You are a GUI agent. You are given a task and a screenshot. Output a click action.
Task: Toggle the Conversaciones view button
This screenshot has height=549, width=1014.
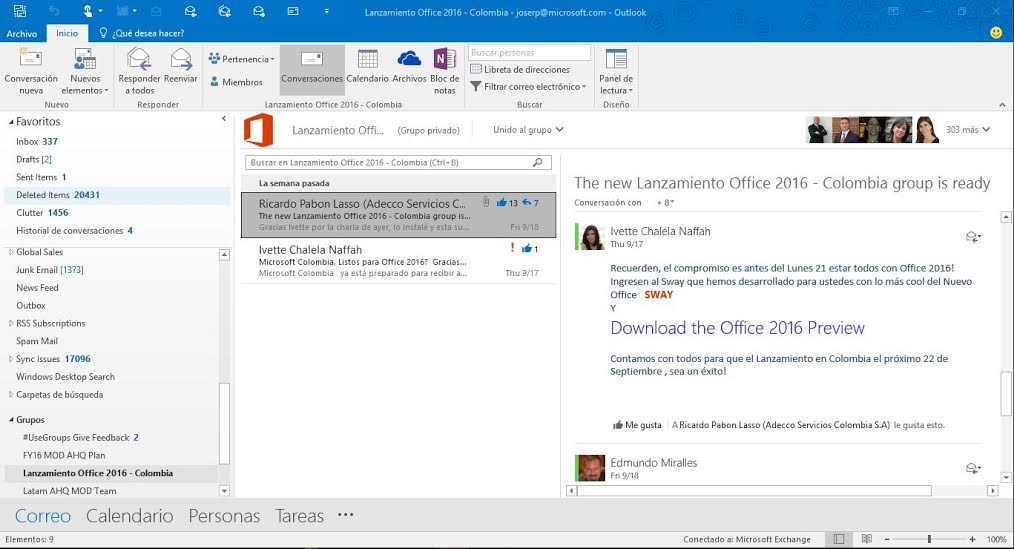(x=312, y=65)
